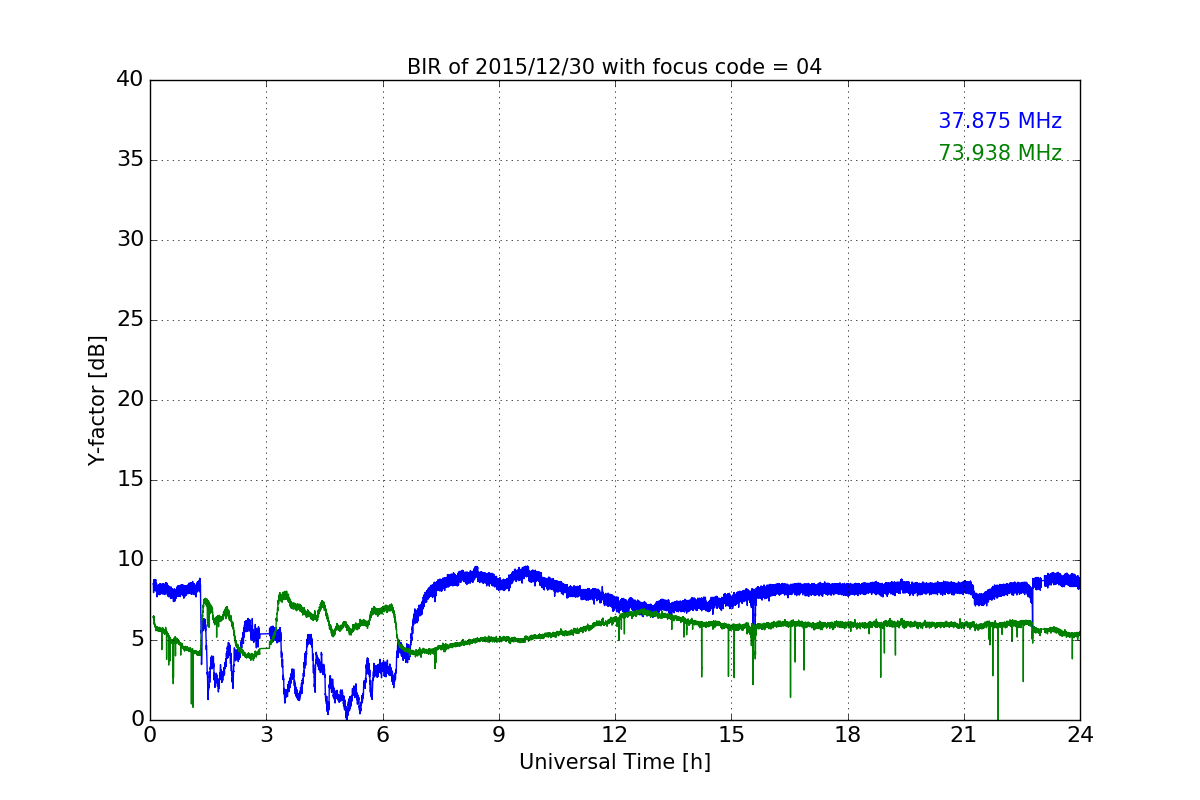Click the y-axis tick label 20
Screen dimensions: 1200x800
click(130, 400)
